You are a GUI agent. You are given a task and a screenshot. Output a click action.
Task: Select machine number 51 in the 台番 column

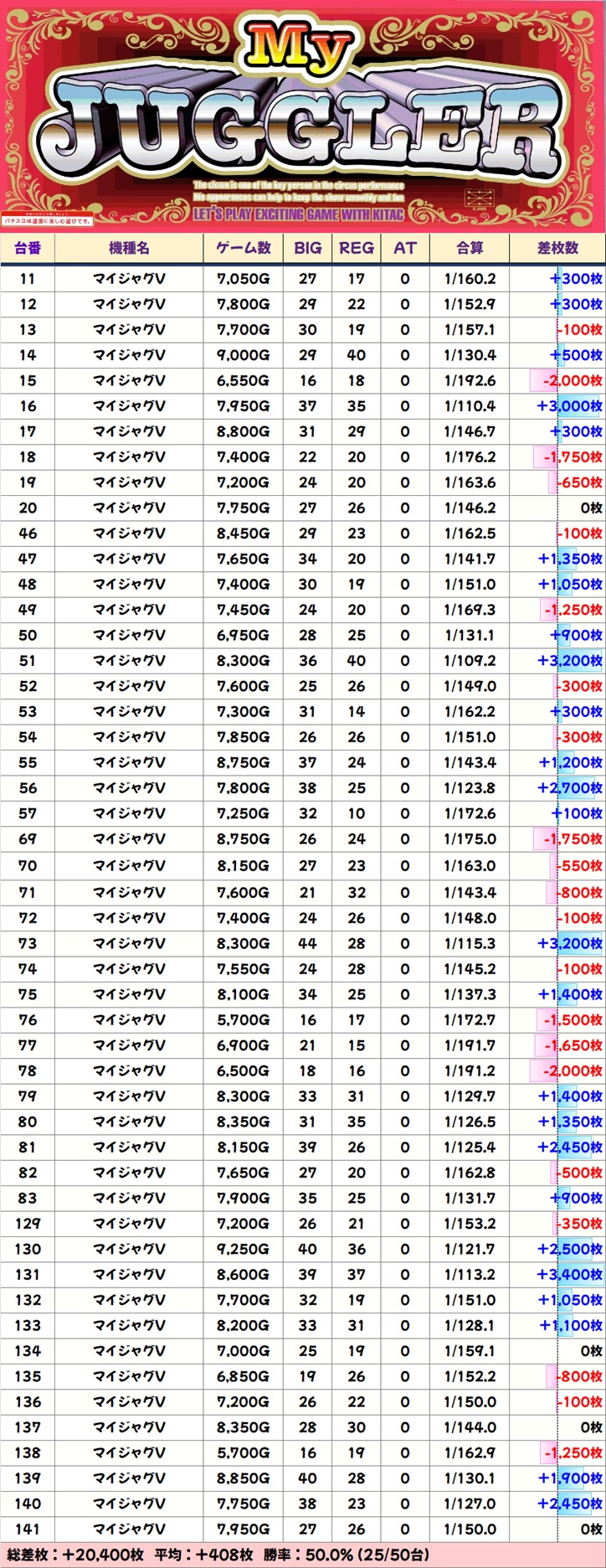coord(28,661)
